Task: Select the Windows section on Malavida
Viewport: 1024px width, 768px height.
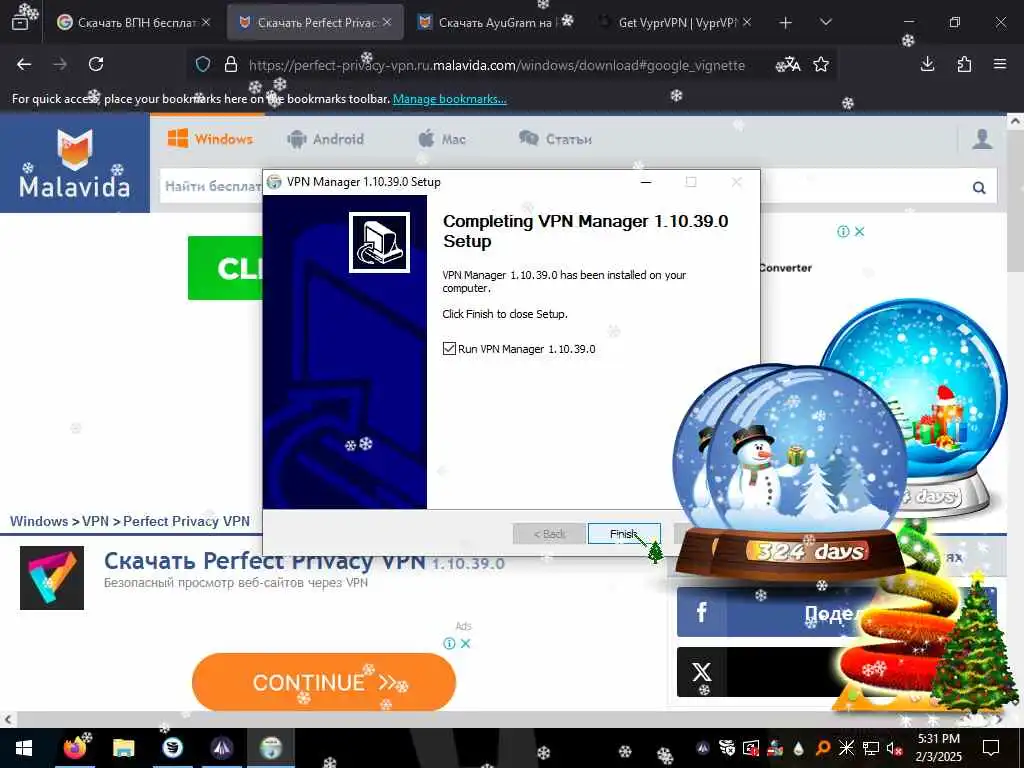Action: coord(210,139)
